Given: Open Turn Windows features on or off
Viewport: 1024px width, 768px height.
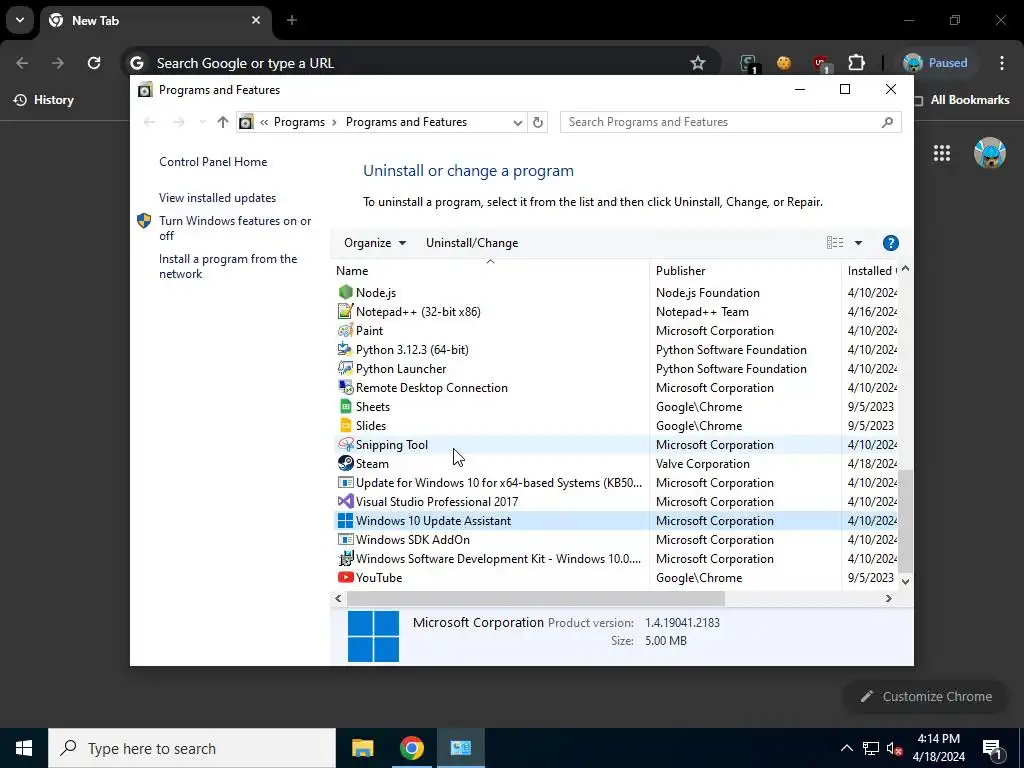Looking at the screenshot, I should tap(235, 228).
